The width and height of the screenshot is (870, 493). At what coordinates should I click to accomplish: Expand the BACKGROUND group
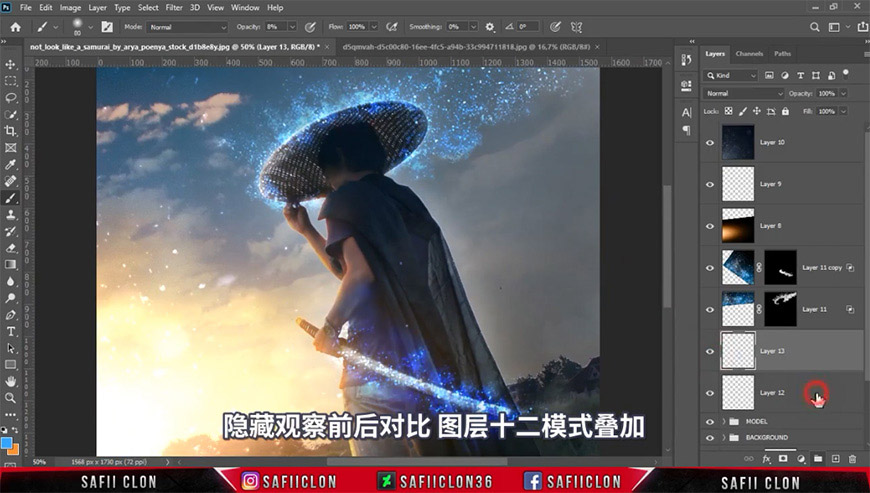pyautogui.click(x=724, y=438)
